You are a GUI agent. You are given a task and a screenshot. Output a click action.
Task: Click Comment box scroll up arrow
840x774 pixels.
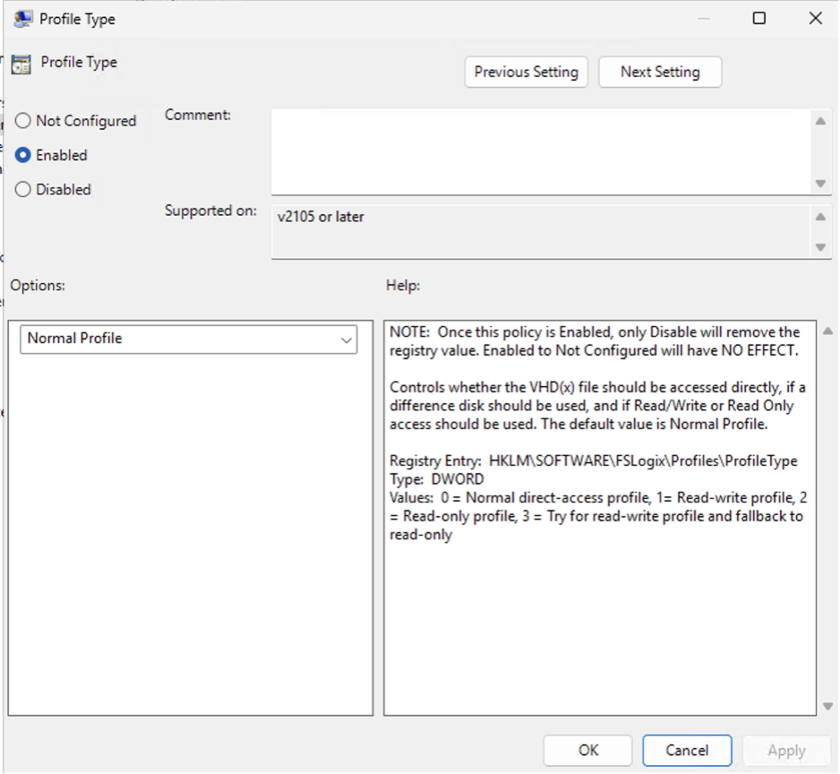pyautogui.click(x=820, y=121)
